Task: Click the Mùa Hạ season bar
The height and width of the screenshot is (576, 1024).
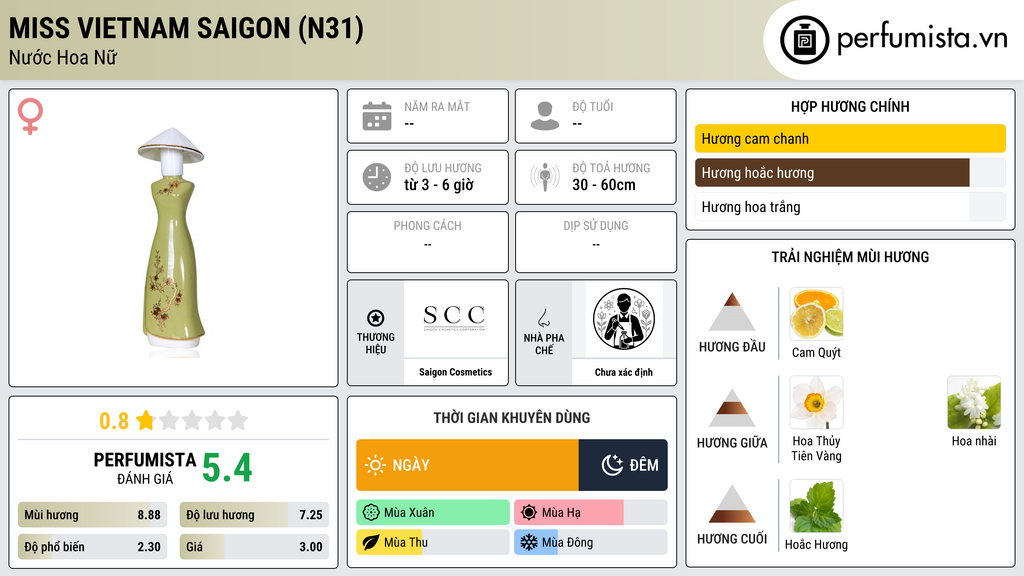Action: click(590, 513)
